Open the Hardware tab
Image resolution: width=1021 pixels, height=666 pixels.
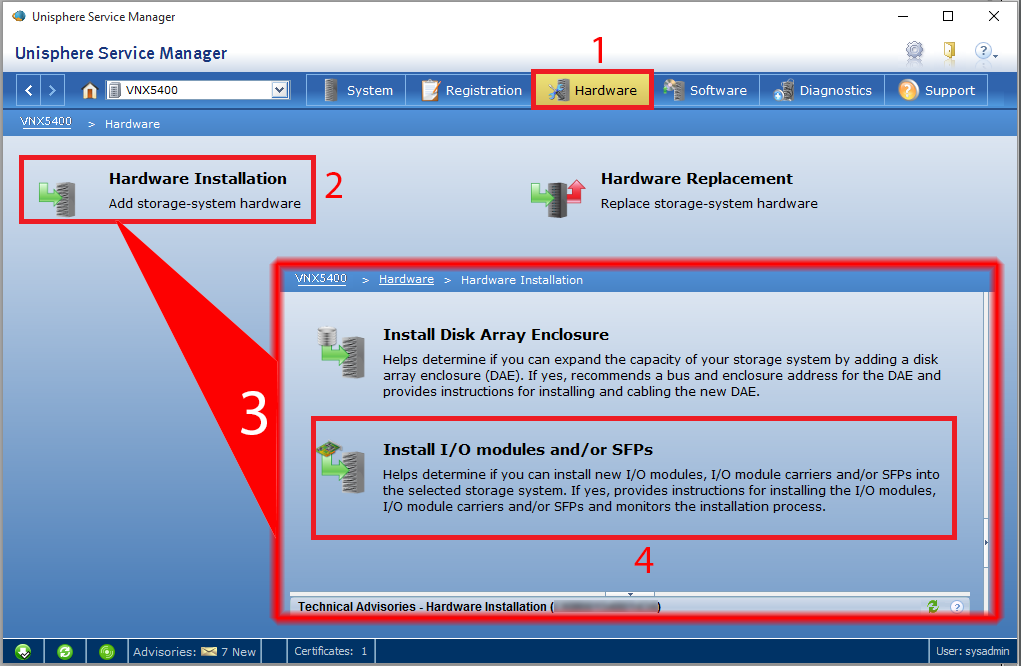click(592, 90)
